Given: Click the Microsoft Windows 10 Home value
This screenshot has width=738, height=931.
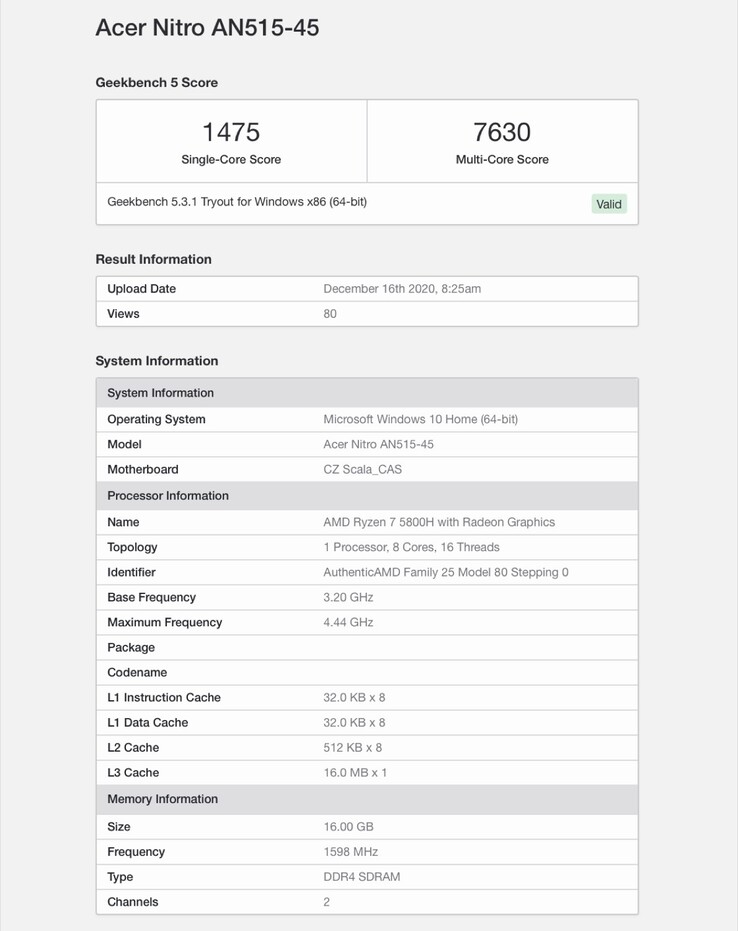Looking at the screenshot, I should [420, 419].
